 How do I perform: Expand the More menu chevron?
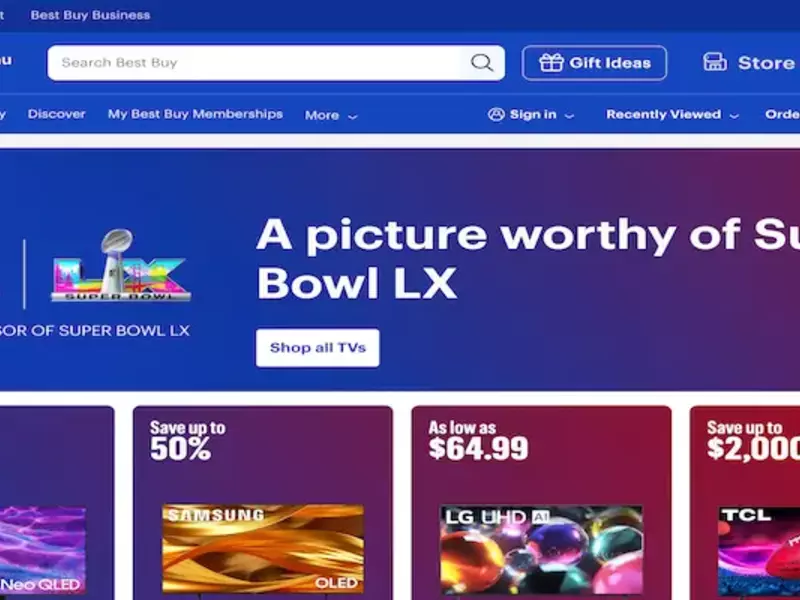[352, 116]
